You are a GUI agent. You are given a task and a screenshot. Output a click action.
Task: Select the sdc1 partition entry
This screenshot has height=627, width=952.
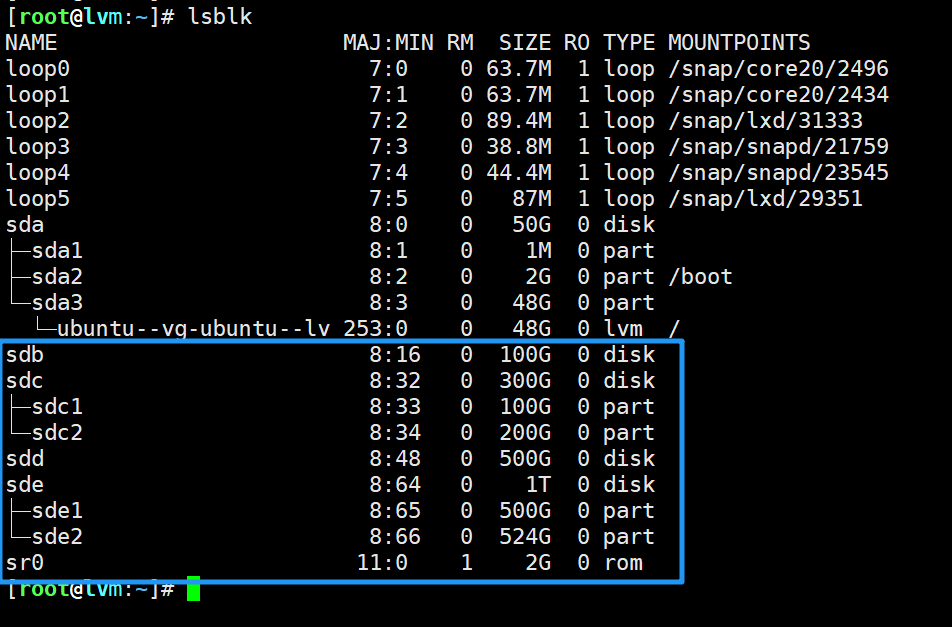[x=57, y=407]
